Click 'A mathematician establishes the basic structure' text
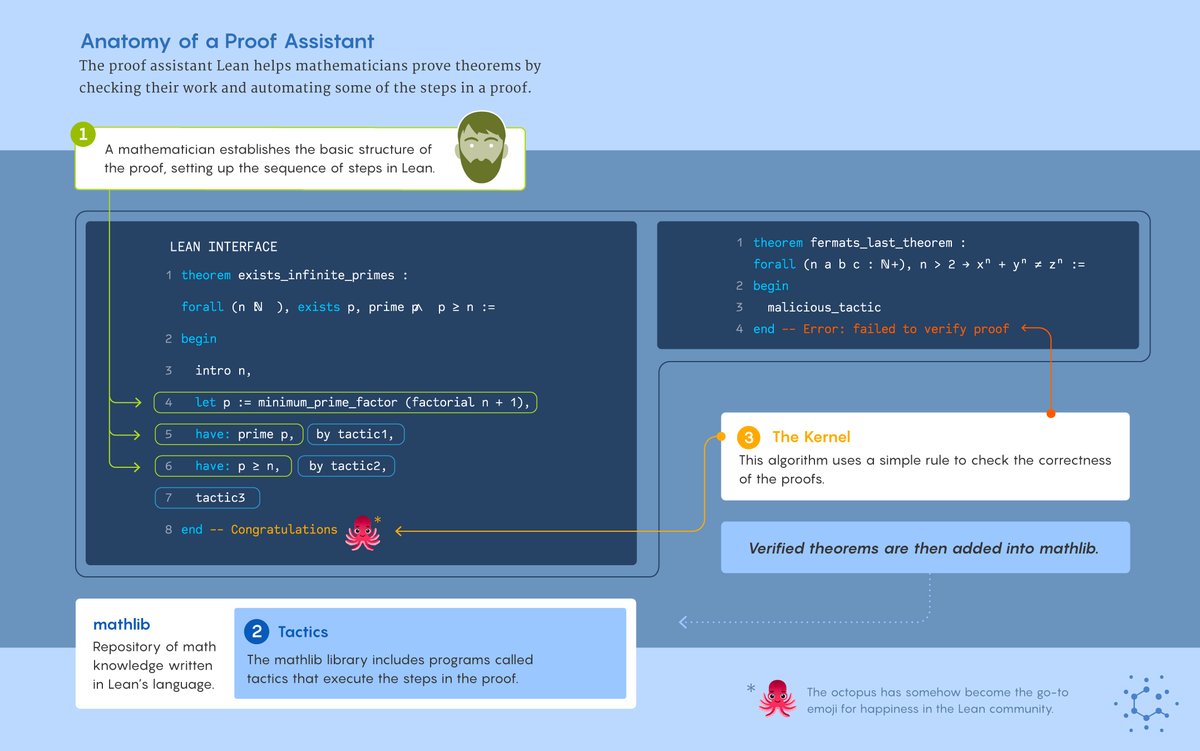The image size is (1200, 751). [x=269, y=159]
